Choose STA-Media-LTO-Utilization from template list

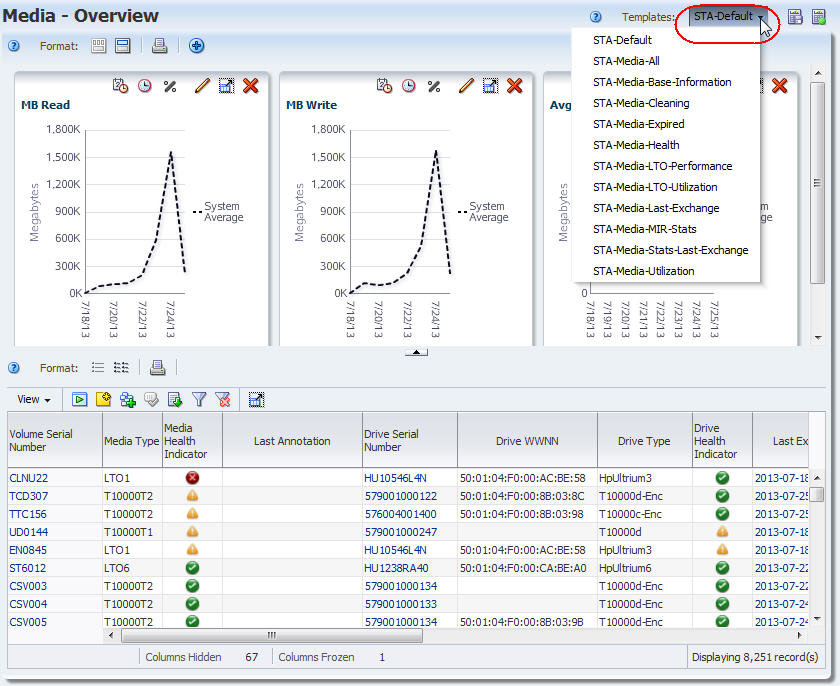click(x=655, y=187)
